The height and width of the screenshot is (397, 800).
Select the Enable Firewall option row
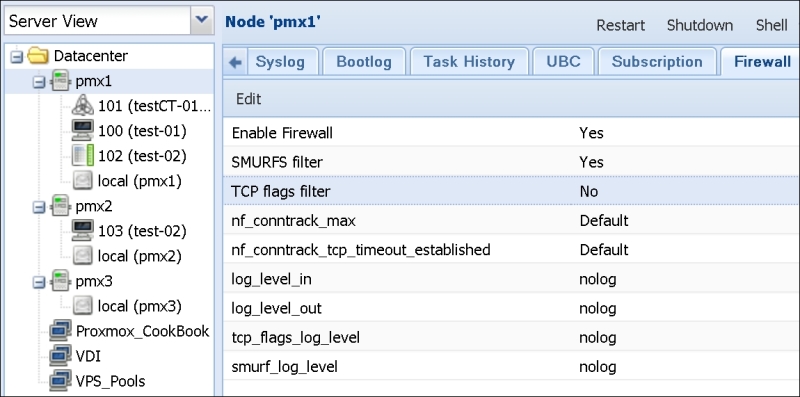[511, 133]
